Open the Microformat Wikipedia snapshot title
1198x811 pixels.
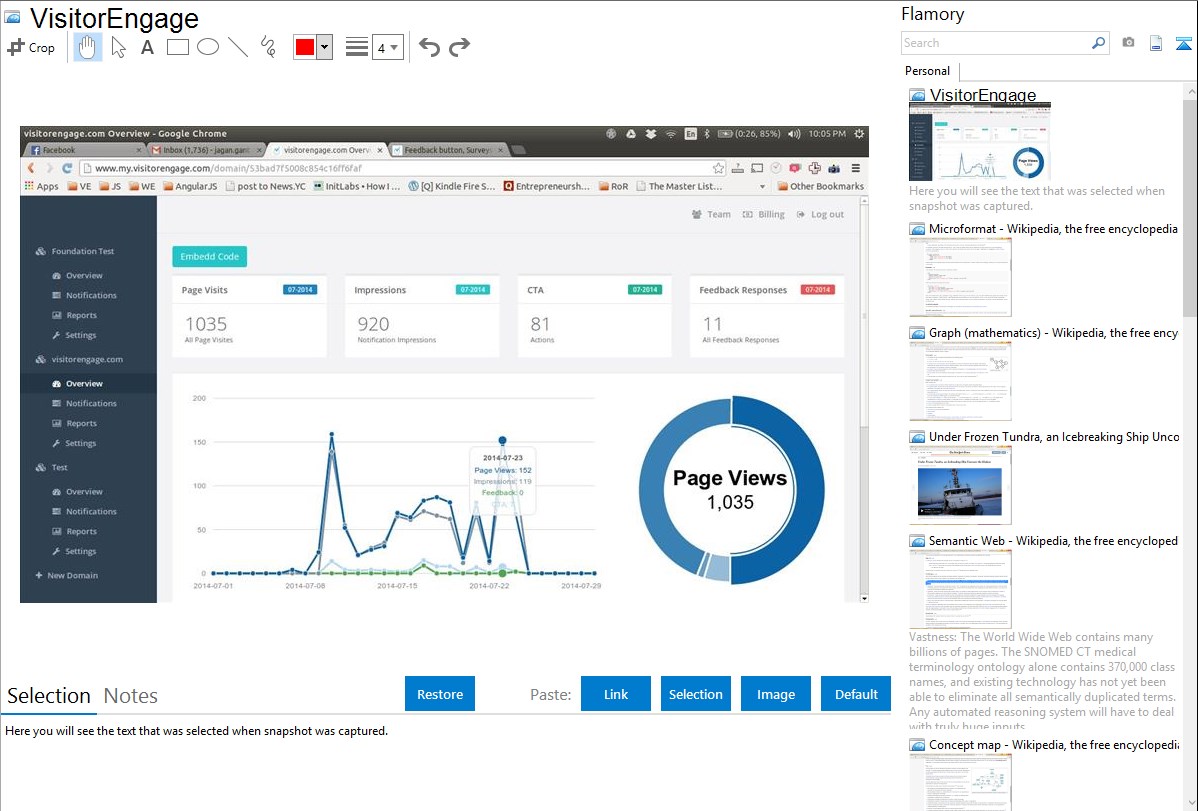pos(1053,229)
